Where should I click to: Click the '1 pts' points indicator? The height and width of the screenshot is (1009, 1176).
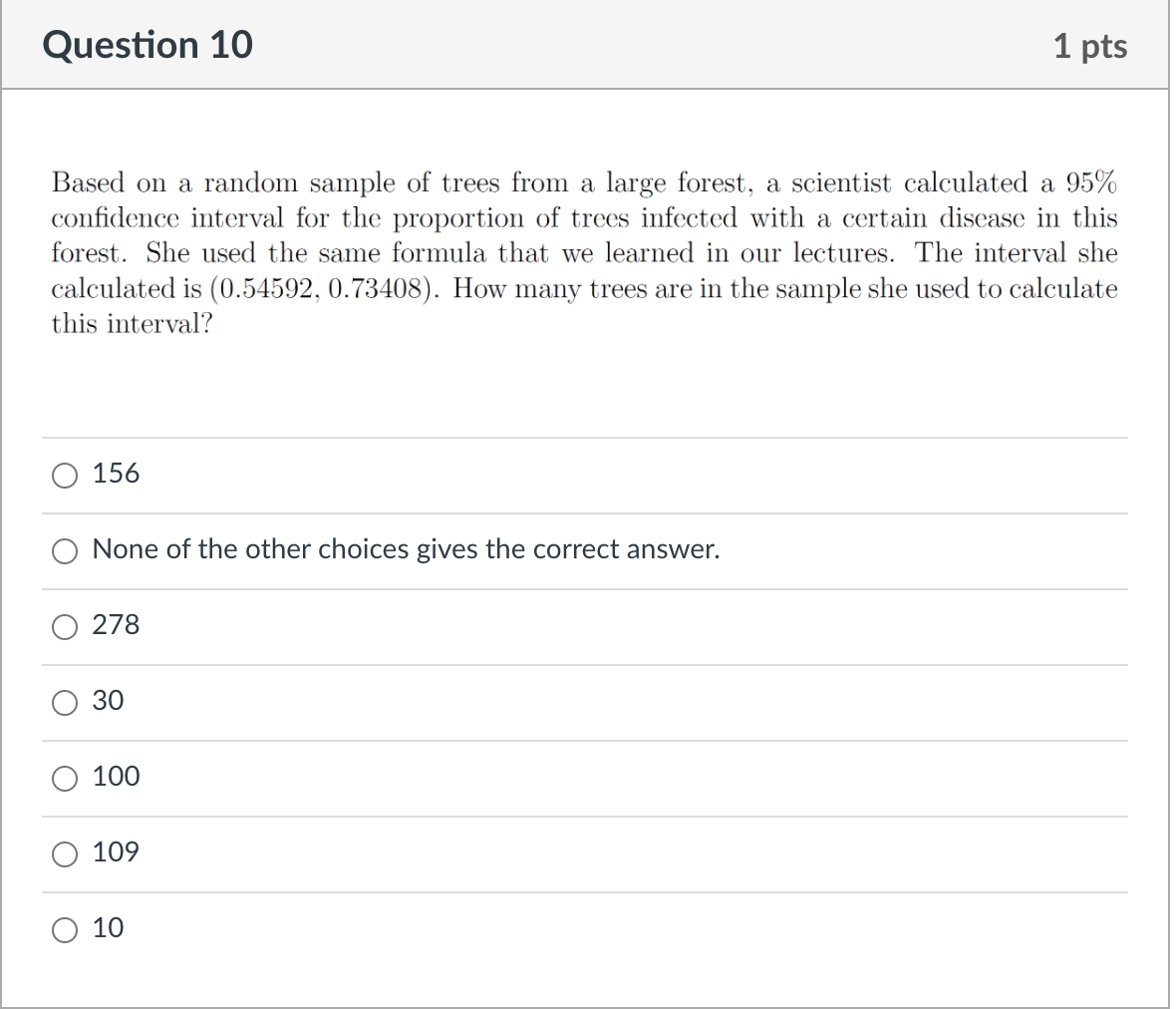point(1089,46)
